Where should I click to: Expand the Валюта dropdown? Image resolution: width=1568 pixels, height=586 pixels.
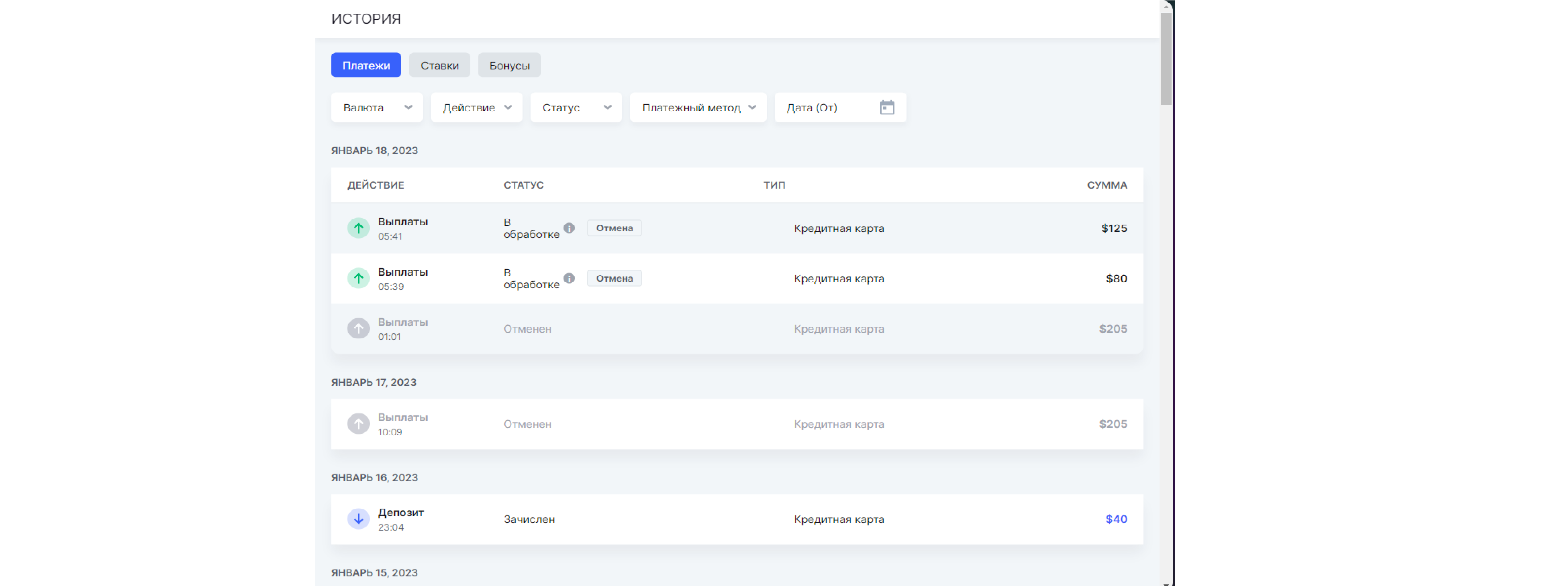point(377,108)
